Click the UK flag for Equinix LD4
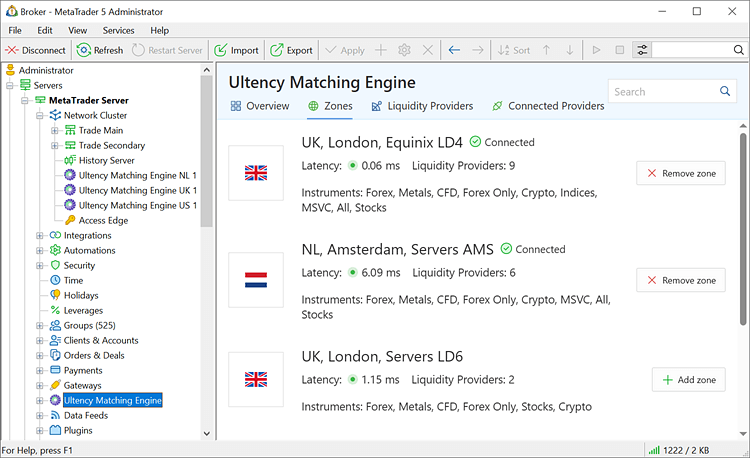750x458 pixels. 256,173
